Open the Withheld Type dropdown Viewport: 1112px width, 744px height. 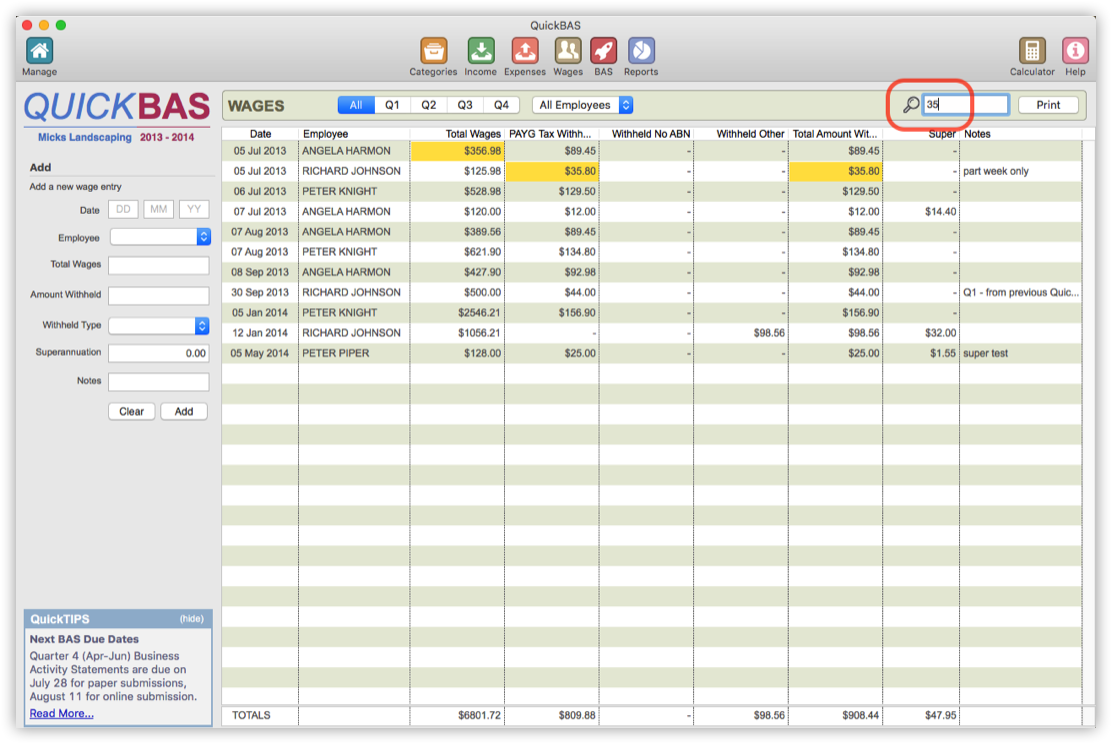tap(160, 324)
